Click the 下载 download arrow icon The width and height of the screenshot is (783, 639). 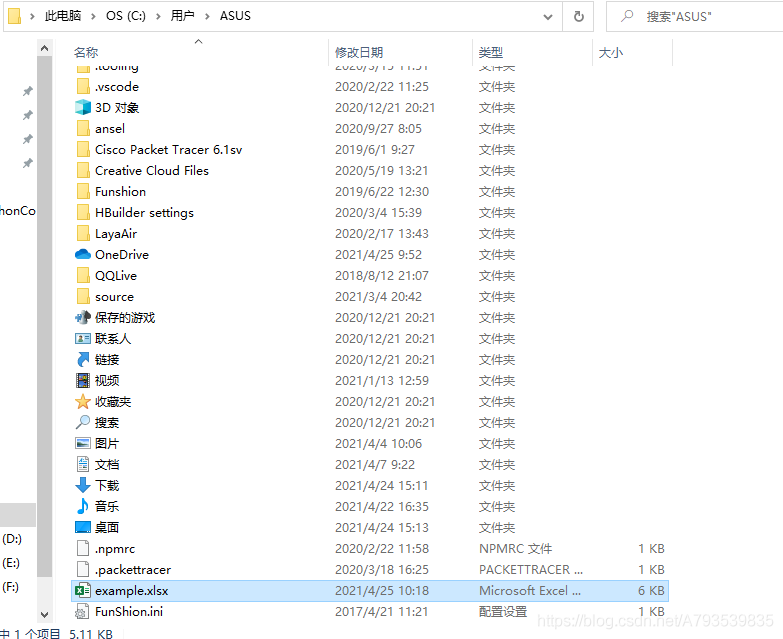82,485
